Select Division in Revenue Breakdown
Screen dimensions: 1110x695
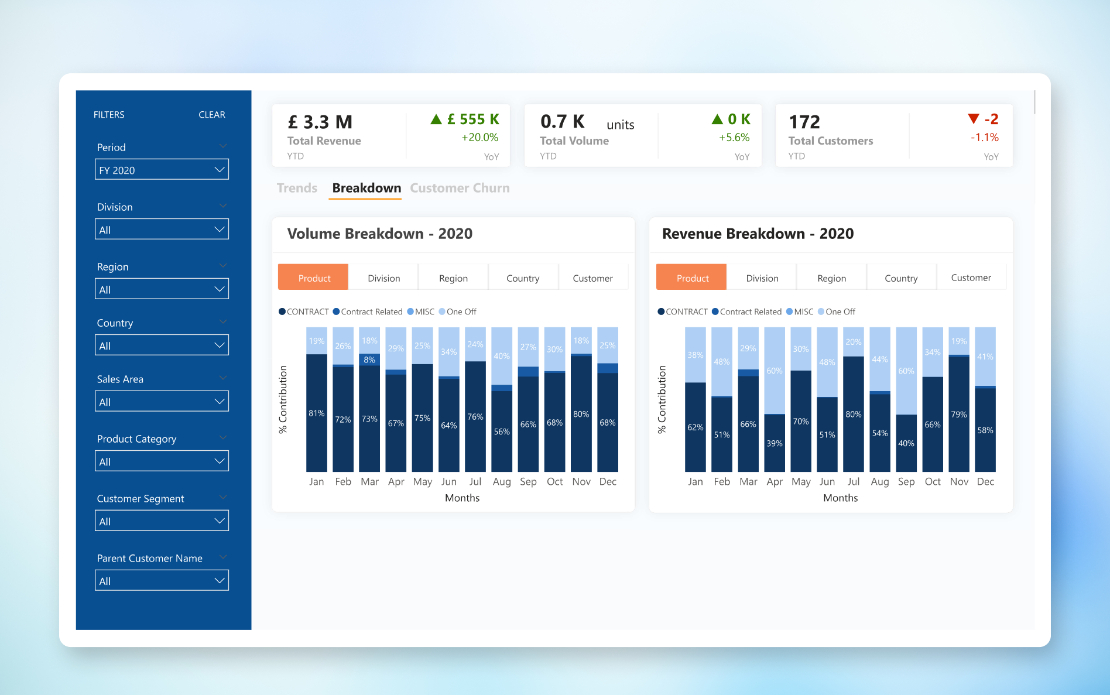coord(762,277)
